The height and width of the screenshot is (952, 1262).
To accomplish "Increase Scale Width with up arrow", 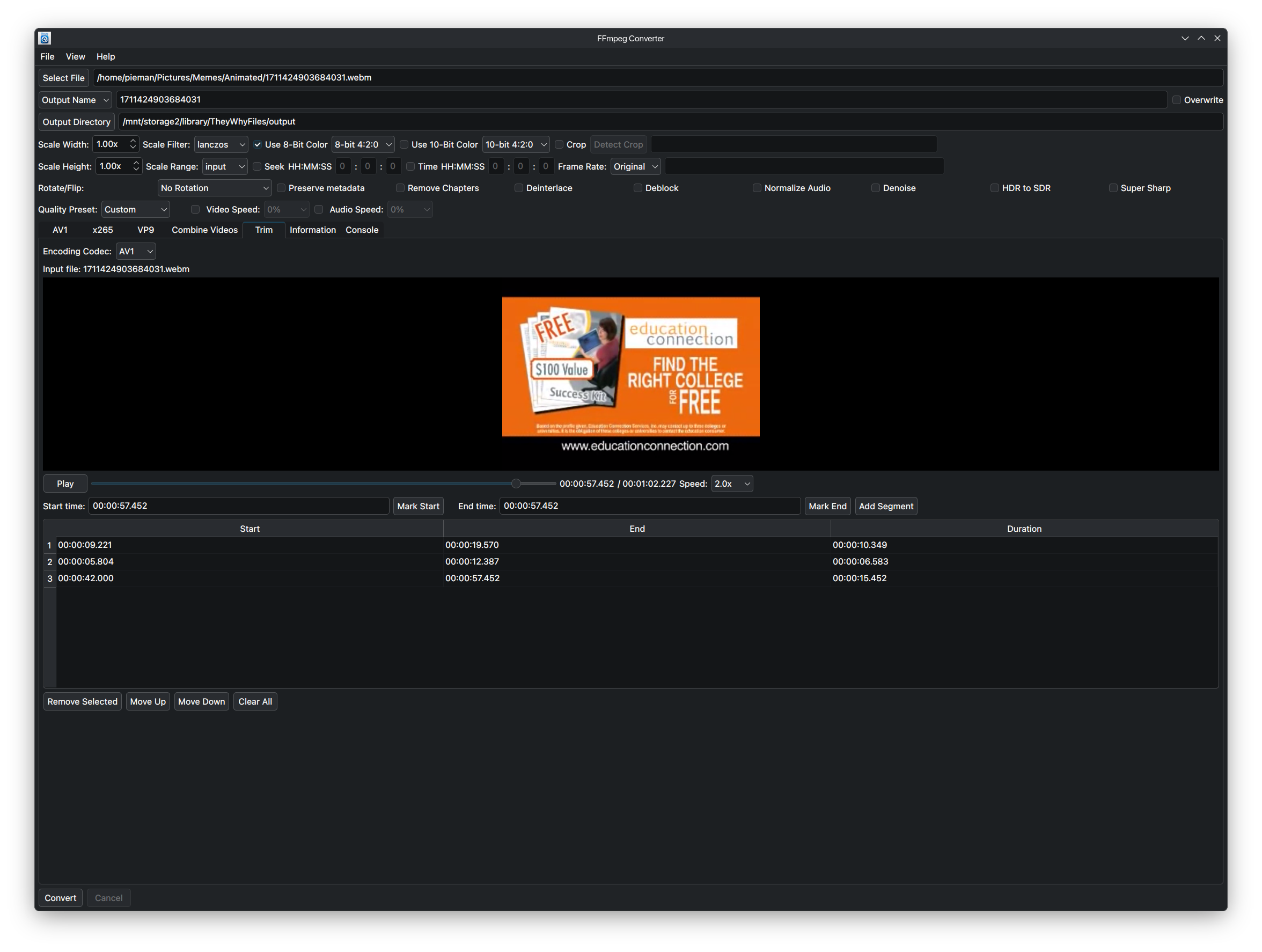I will click(133, 141).
